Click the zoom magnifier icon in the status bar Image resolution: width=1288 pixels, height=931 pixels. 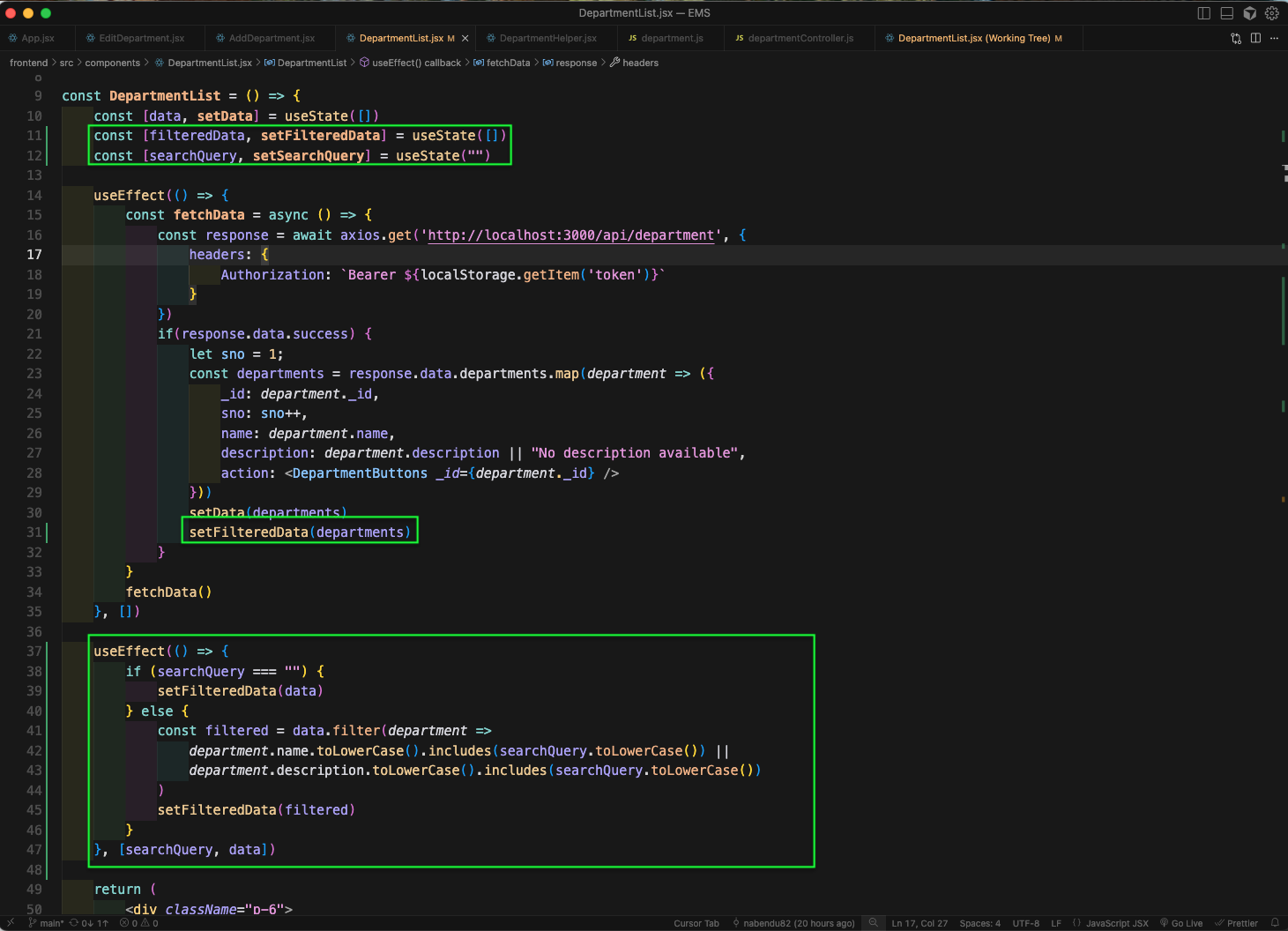(873, 923)
